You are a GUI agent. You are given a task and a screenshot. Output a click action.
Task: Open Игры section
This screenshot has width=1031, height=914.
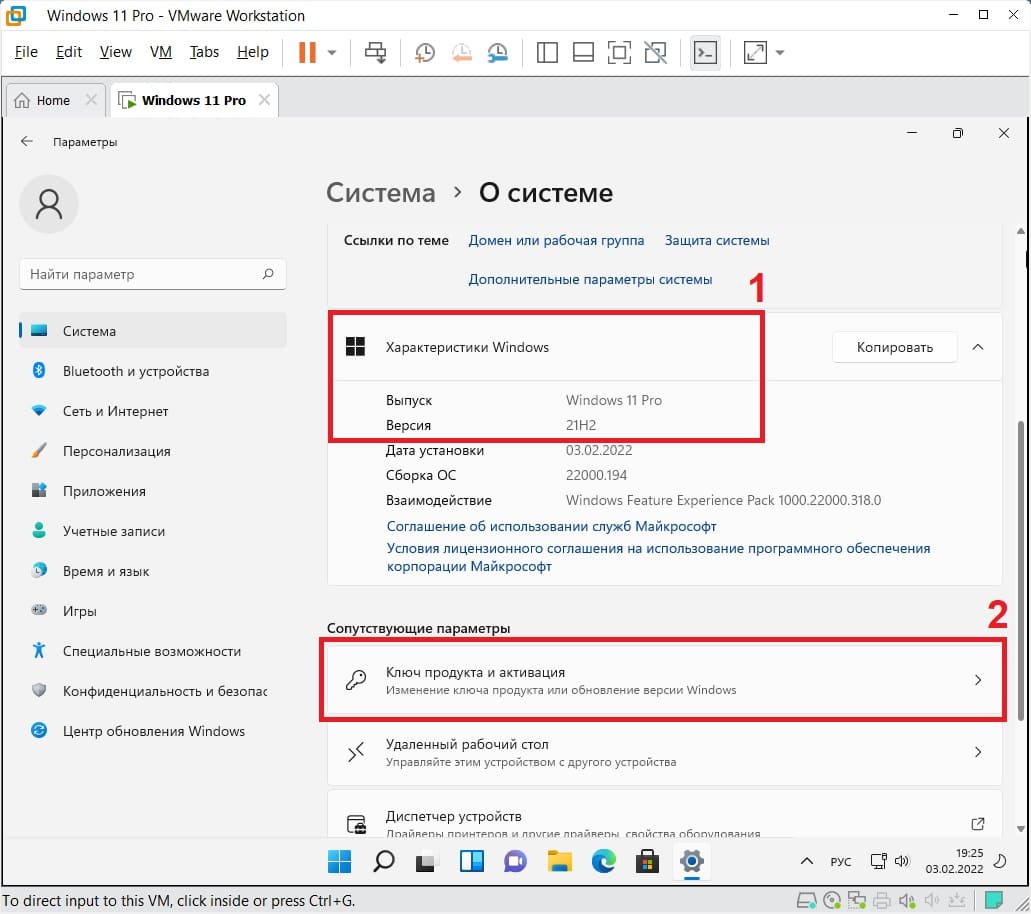click(153, 611)
